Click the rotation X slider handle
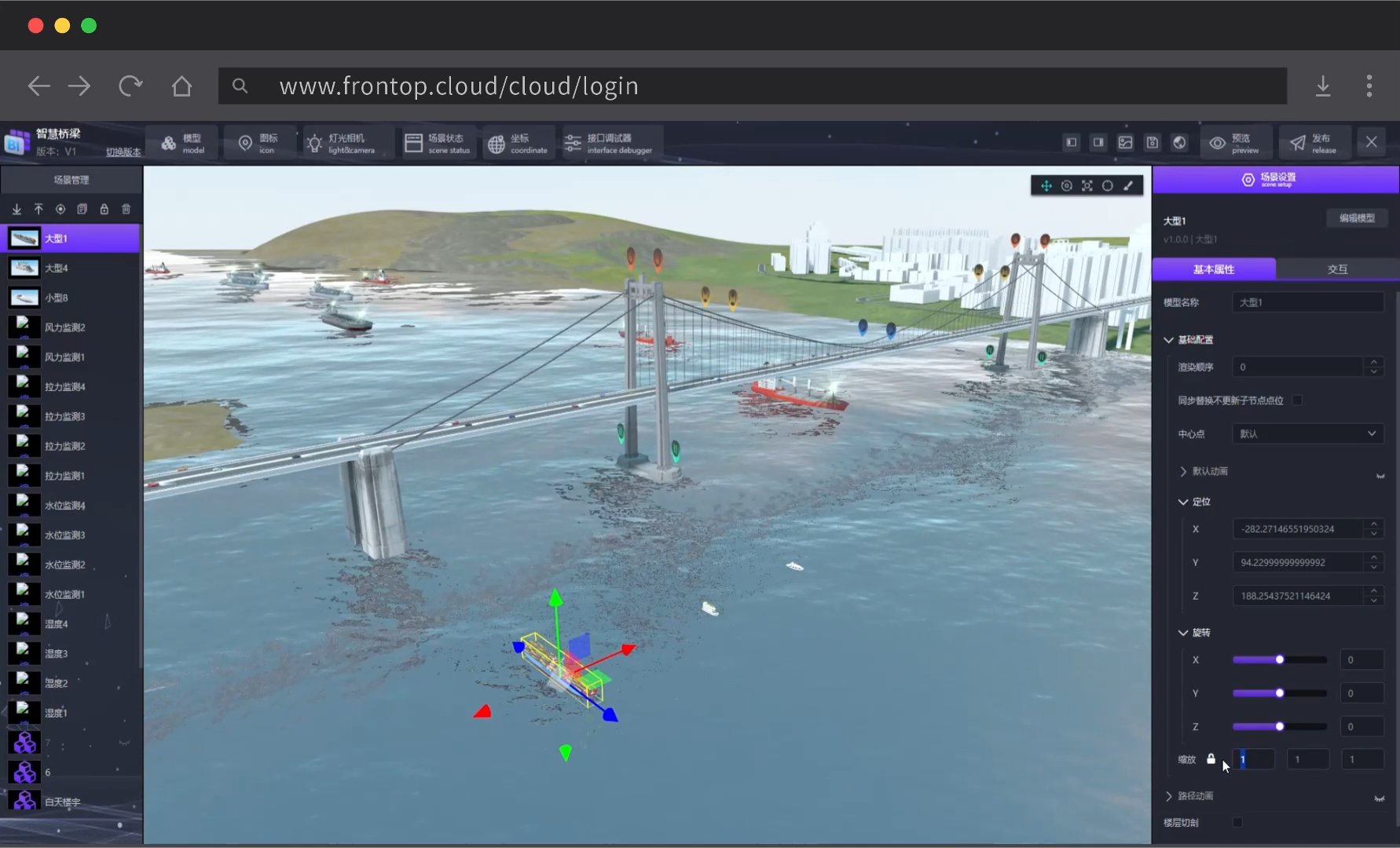 click(1280, 660)
